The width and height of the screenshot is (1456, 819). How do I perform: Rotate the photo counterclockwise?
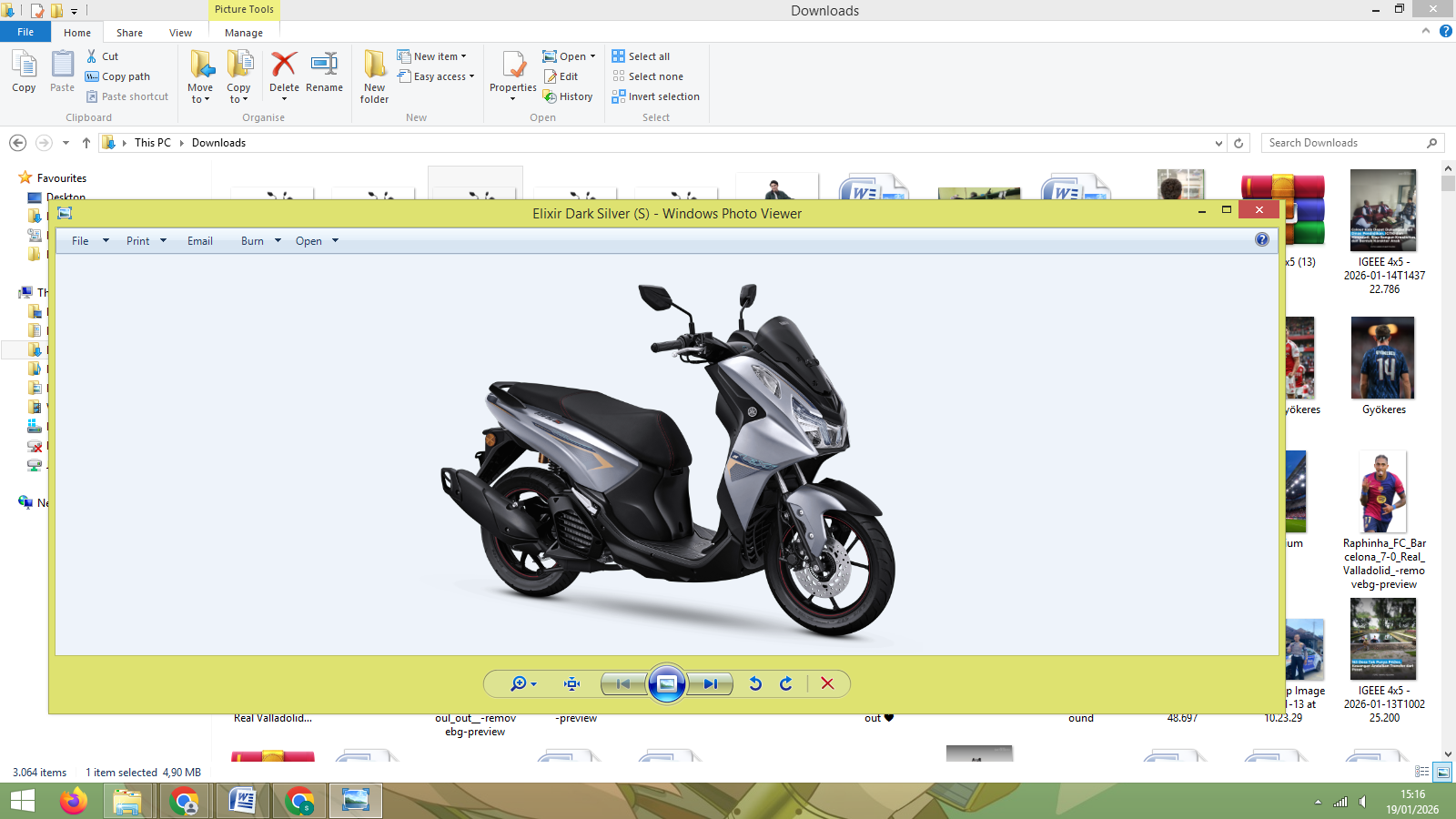[755, 683]
